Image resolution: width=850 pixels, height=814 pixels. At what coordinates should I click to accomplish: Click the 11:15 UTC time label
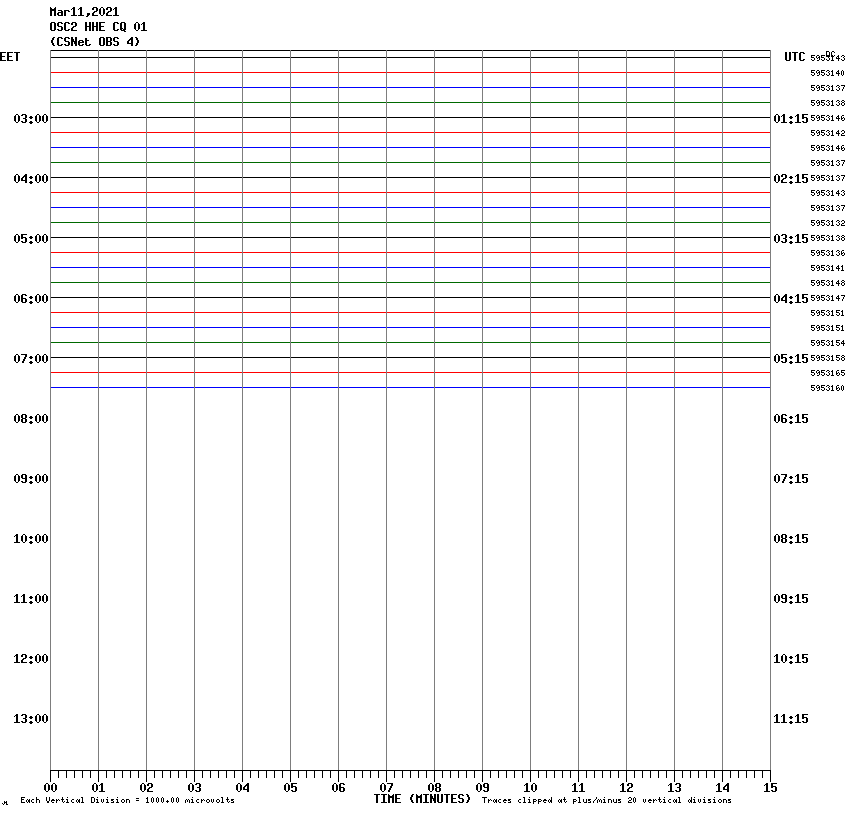[791, 719]
